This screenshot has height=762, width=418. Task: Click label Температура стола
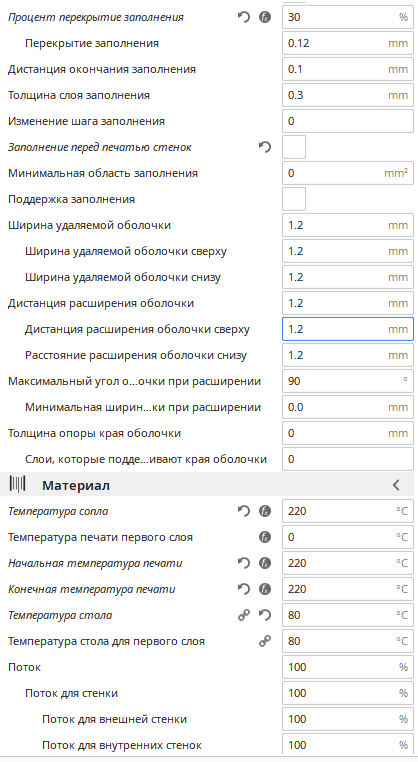(x=60, y=615)
